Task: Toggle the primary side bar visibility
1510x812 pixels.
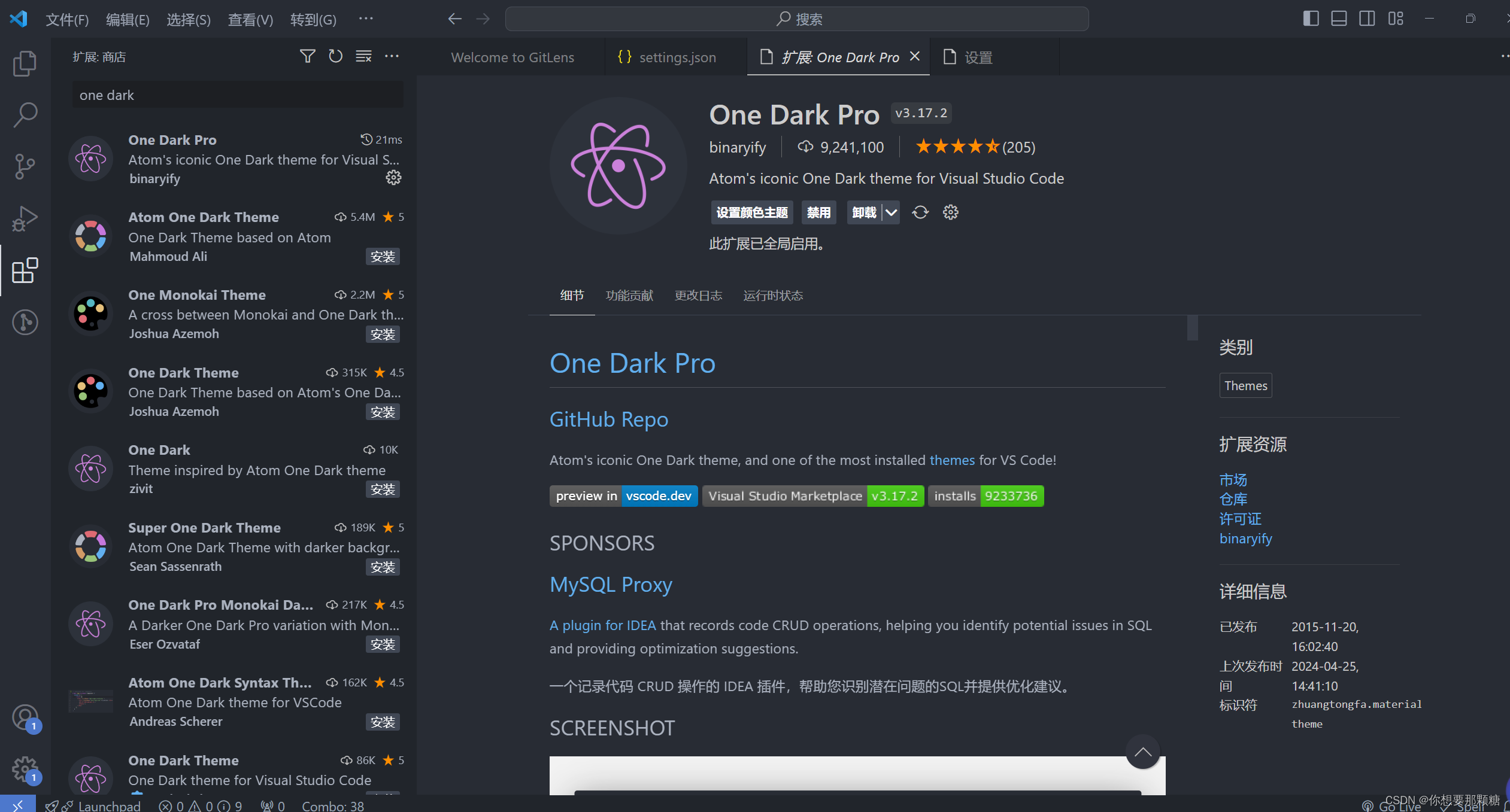Action: tap(1311, 19)
